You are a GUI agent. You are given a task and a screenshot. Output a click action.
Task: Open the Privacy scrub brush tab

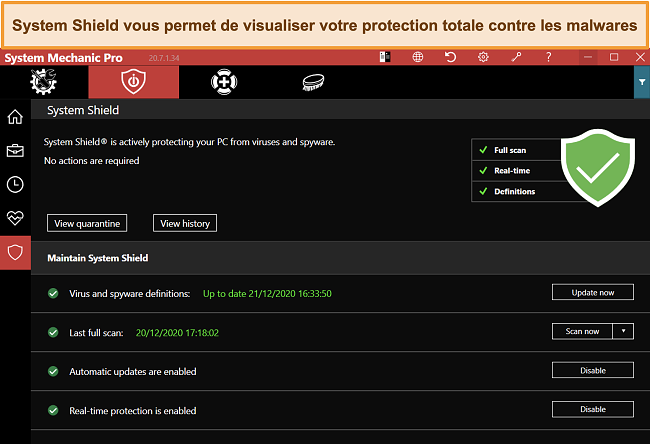click(x=313, y=82)
